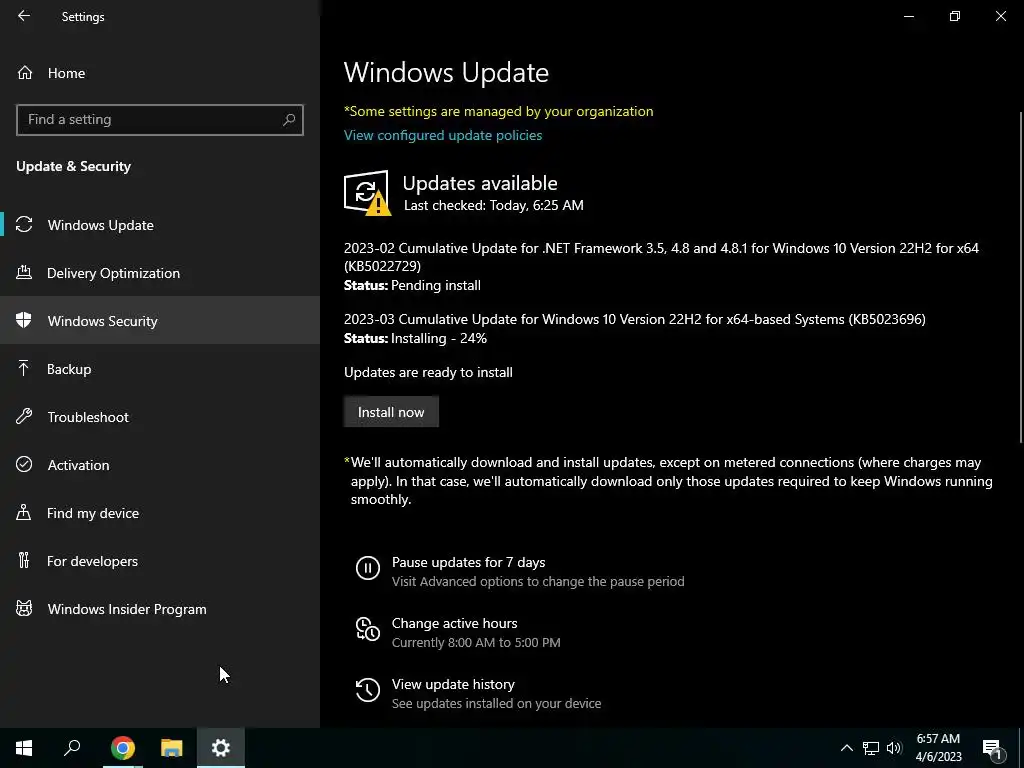This screenshot has width=1024, height=768.
Task: Open Troubleshoot settings
Action: pyautogui.click(x=160, y=417)
